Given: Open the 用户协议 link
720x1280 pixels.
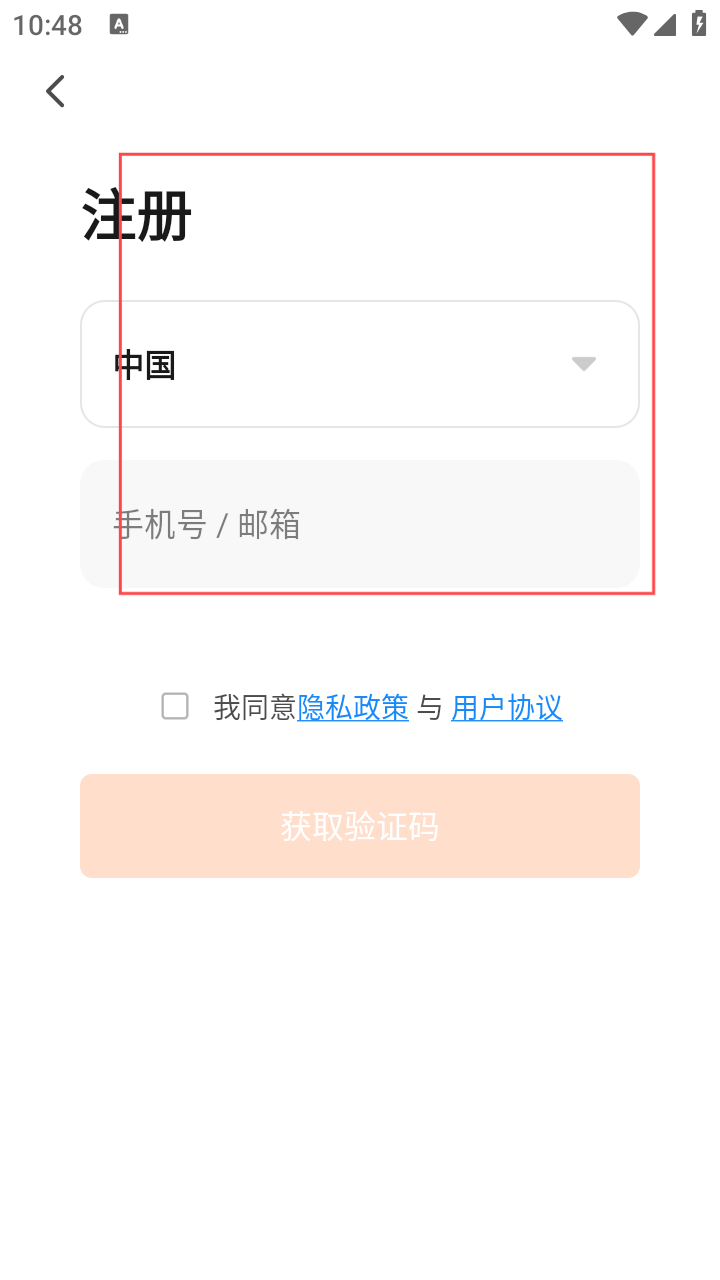Looking at the screenshot, I should [x=507, y=708].
